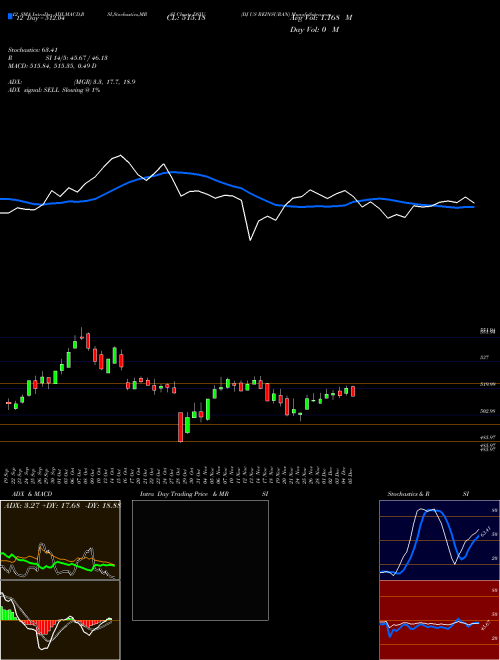
Task: Click the 'Avg Vol: 1.168 M' value
Action: point(321,18)
